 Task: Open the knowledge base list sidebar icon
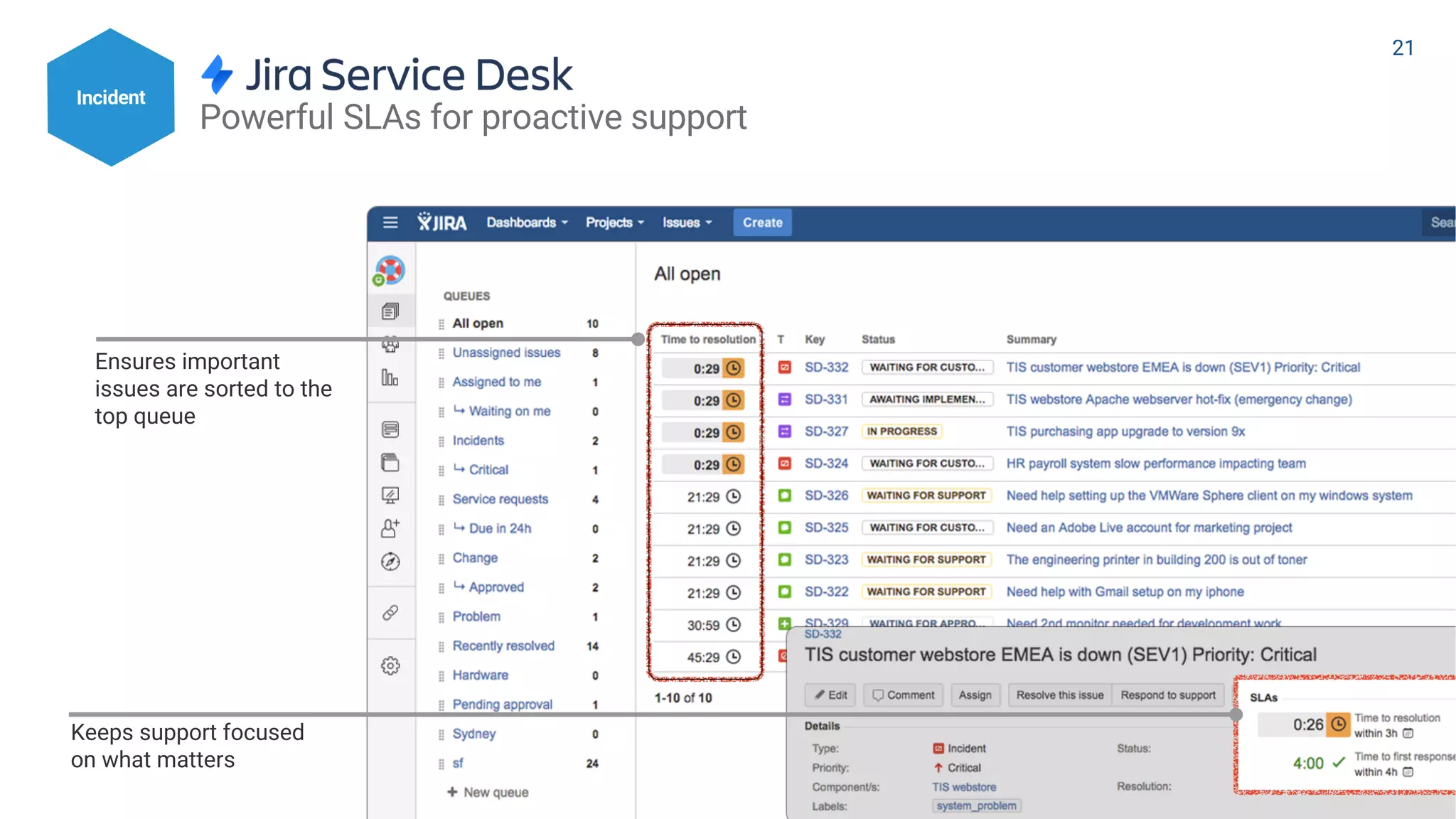(x=390, y=429)
